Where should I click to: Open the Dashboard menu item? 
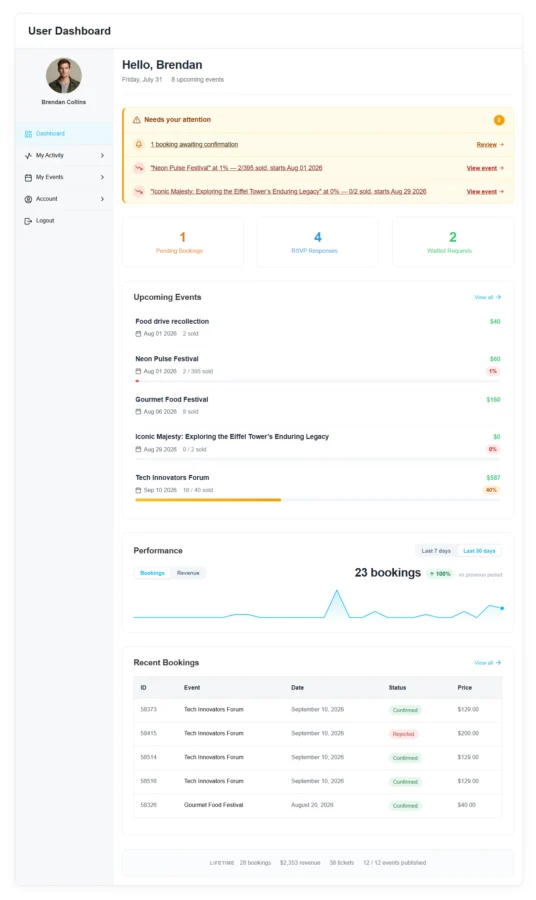pos(64,134)
